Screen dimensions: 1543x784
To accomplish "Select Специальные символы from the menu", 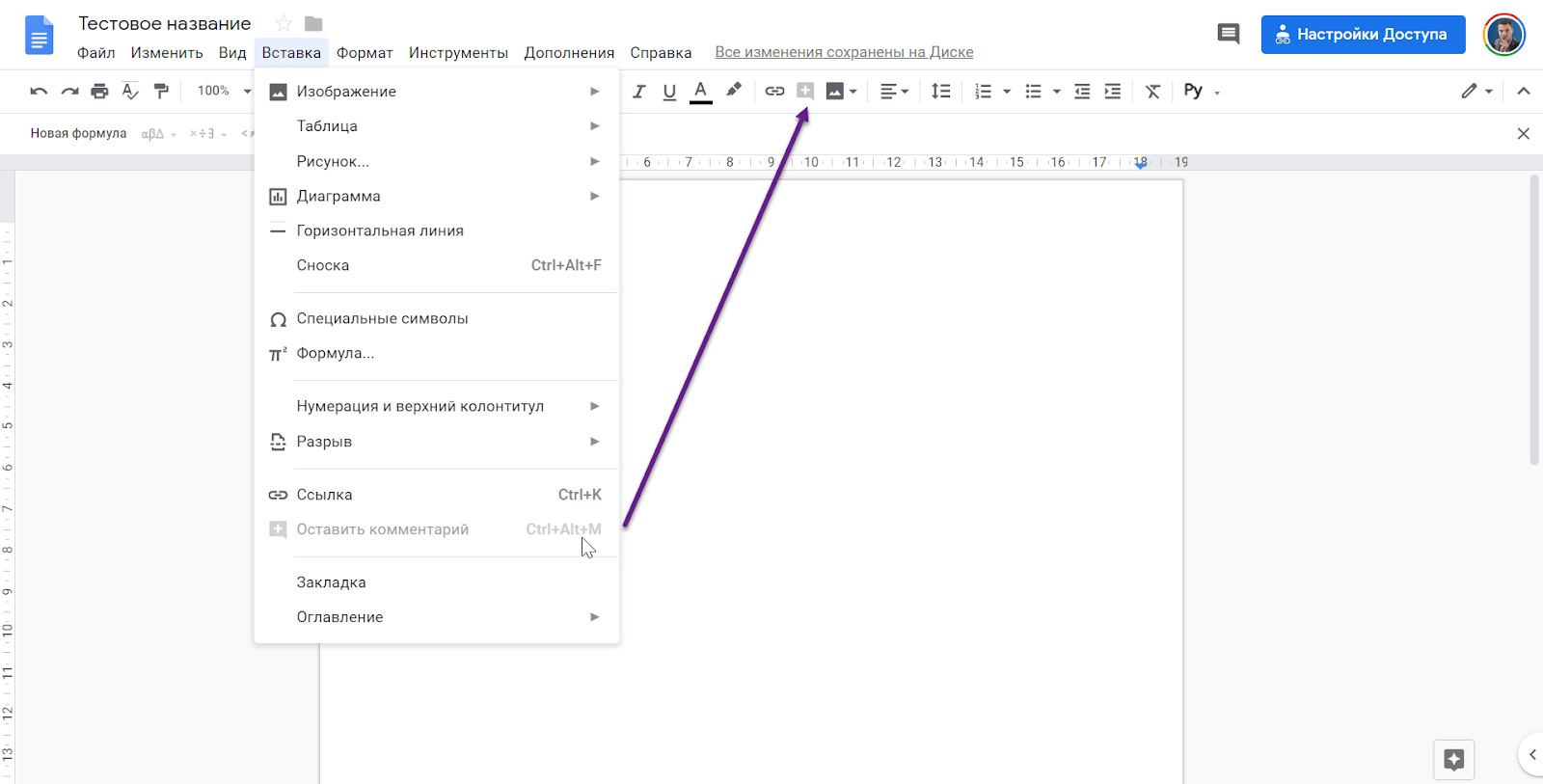I will click(x=382, y=318).
